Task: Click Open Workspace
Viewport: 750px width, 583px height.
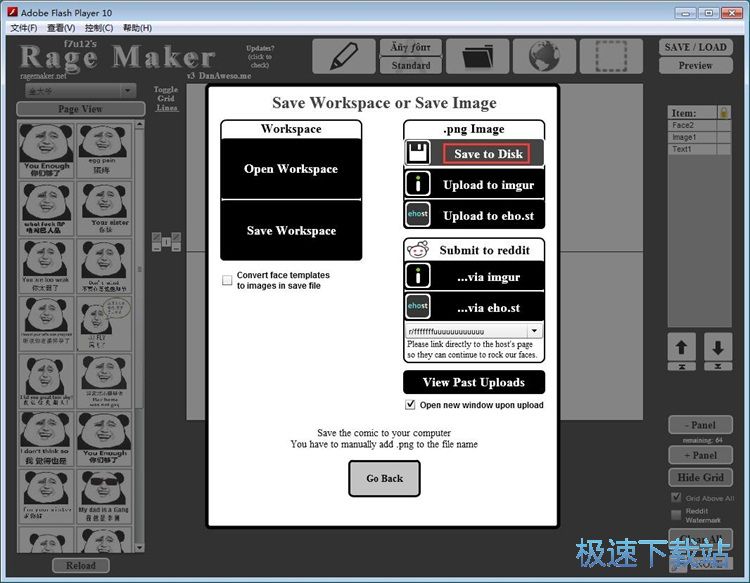Action: 291,169
